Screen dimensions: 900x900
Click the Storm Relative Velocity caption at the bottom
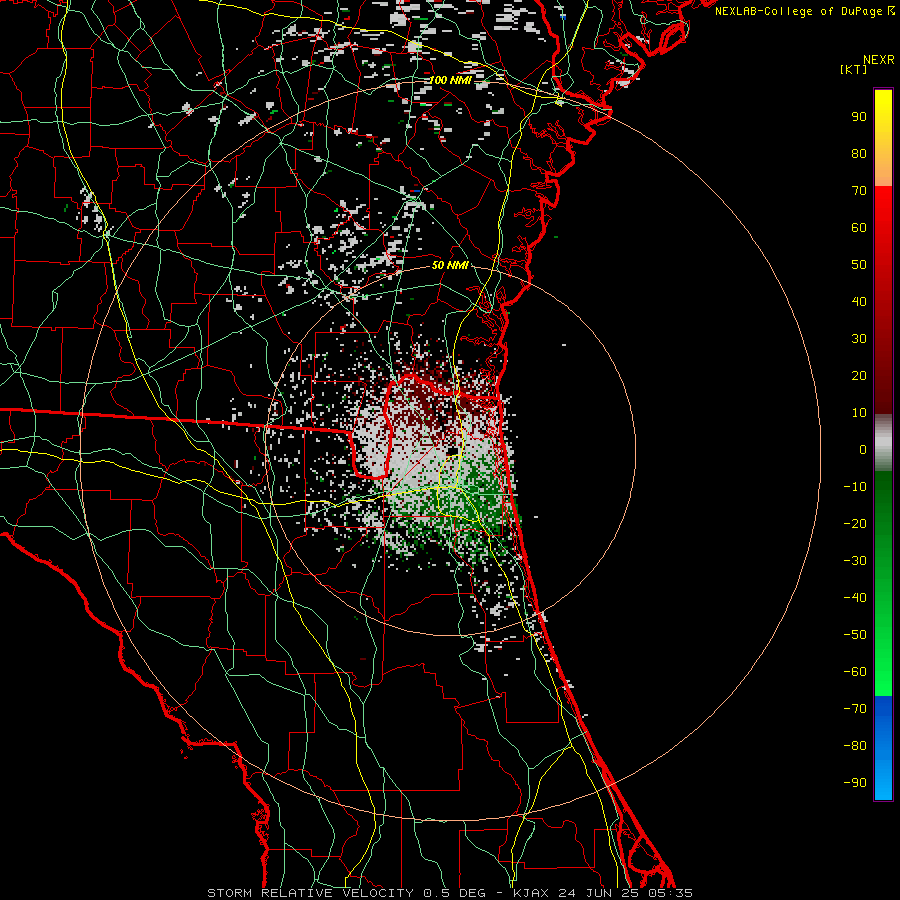pos(450,893)
